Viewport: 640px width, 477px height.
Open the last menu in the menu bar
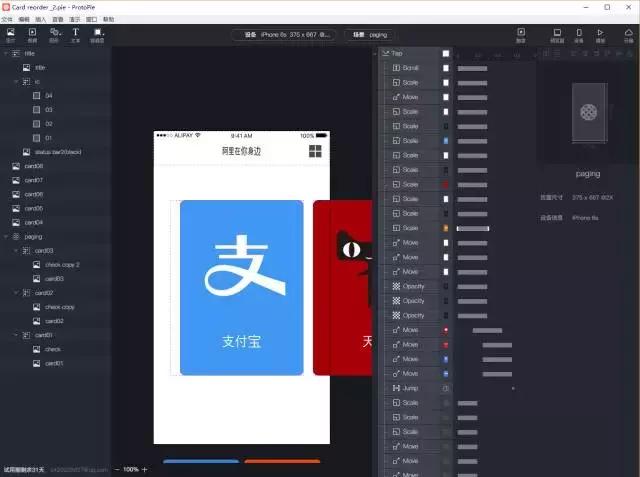pos(108,19)
